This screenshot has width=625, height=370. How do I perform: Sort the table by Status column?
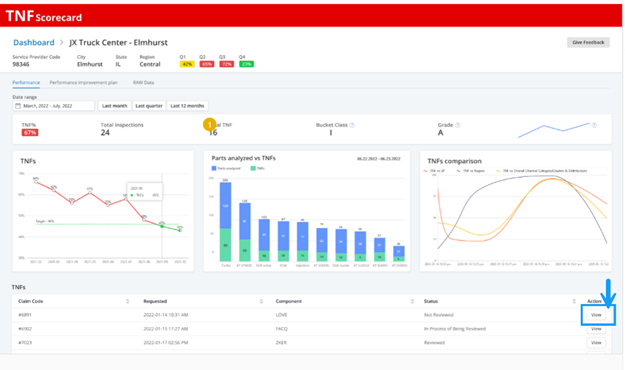574,301
